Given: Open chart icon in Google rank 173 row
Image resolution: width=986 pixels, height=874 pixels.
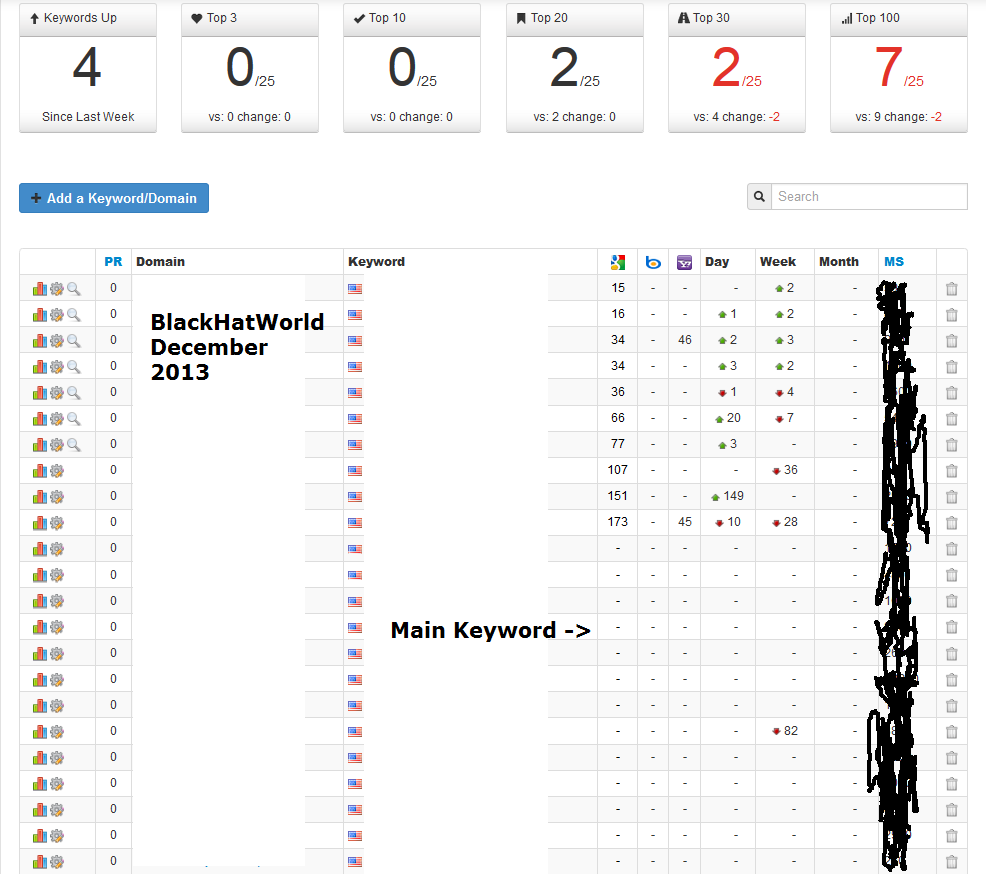Looking at the screenshot, I should pyautogui.click(x=40, y=523).
